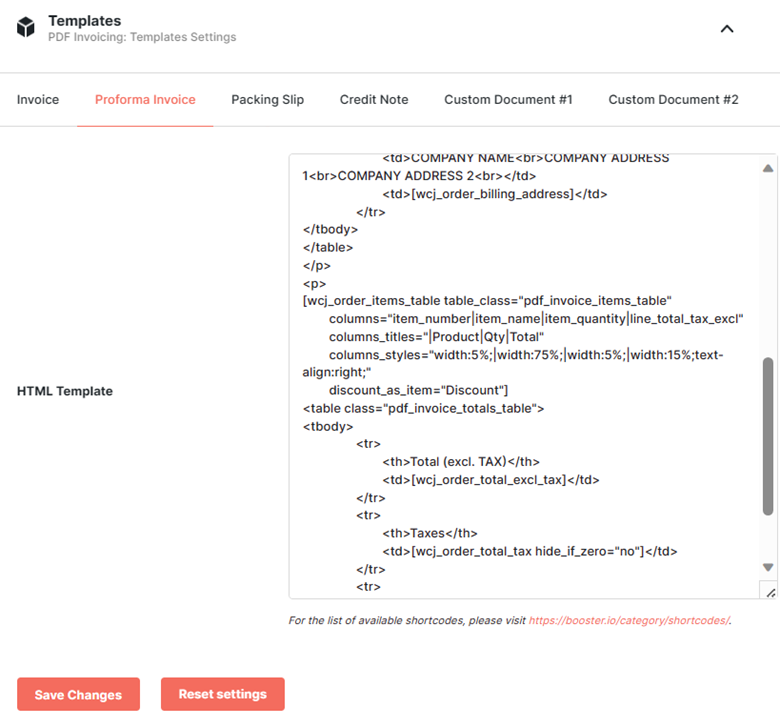Viewport: 780px width, 727px height.
Task: Click the wcj_order_total_tax hide_if_zero line
Action: click(530, 551)
